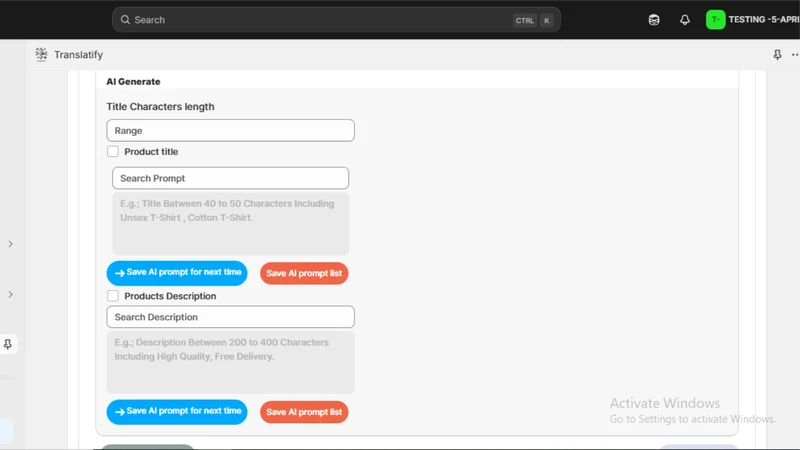Open the notifications bell
800x450 pixels.
coord(685,20)
